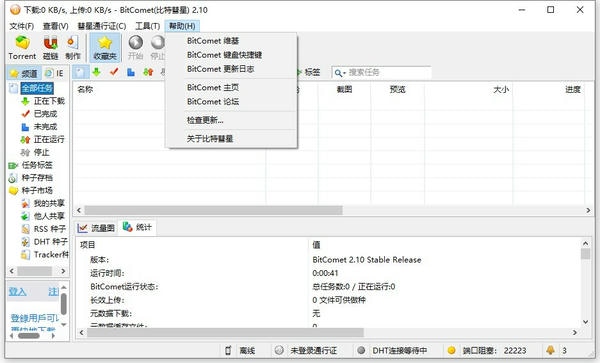This screenshot has height=363, width=600.
Task: Select 我的共享 in the sidebar
Action: click(x=49, y=203)
